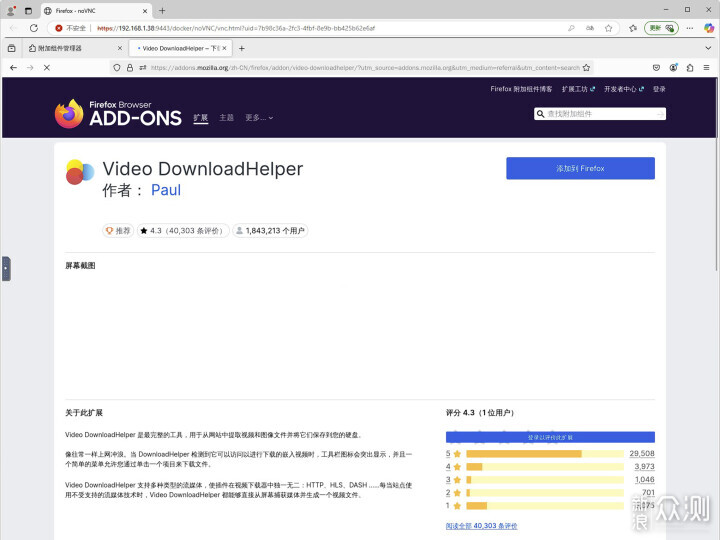Expand the 更多... dropdown menu
720x540 pixels.
(x=259, y=118)
